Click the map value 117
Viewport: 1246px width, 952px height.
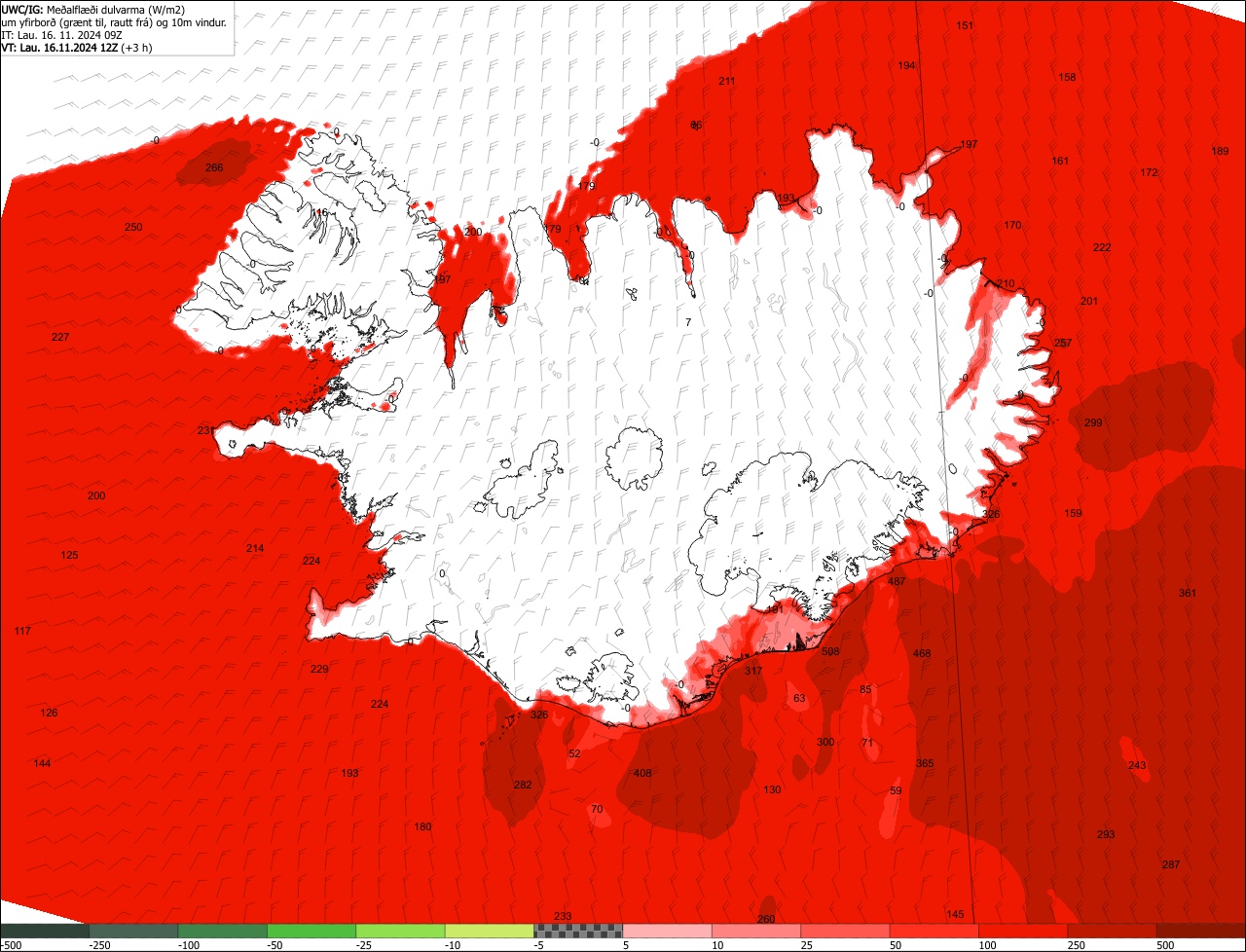22,632
